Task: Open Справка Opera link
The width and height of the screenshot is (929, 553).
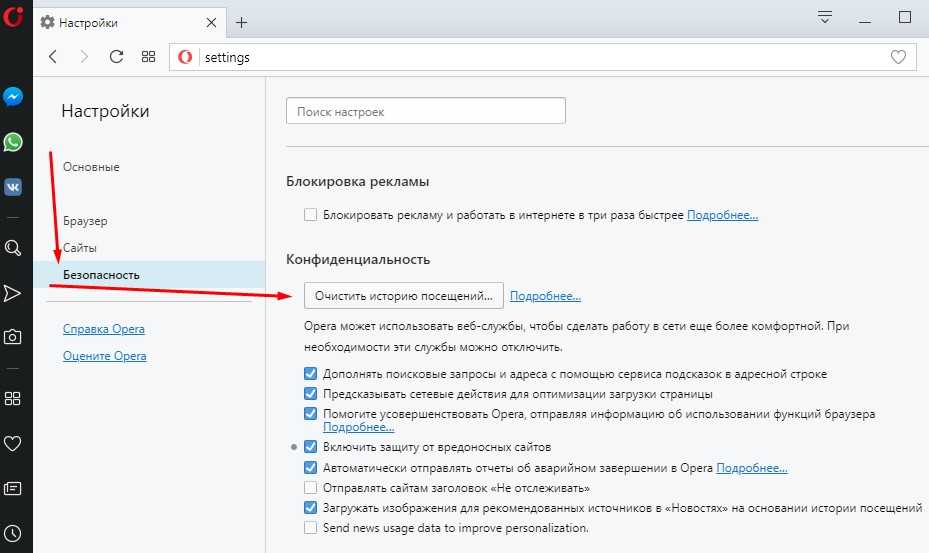Action: point(104,329)
